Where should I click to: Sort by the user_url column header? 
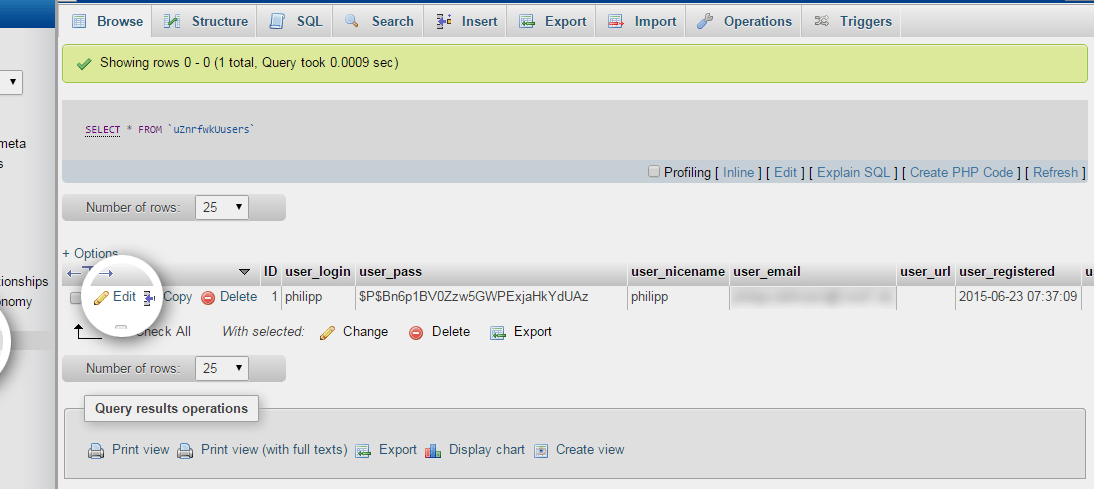[x=925, y=272]
